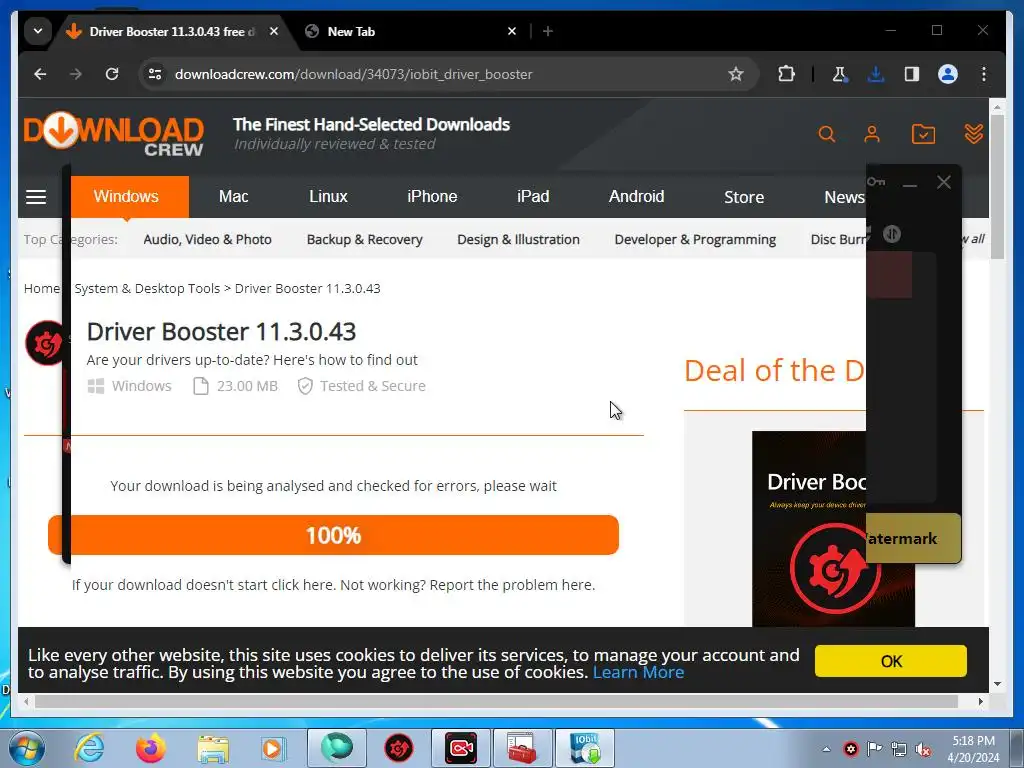Select the Android platform tab
Screen dimensions: 1024x768
(636, 197)
